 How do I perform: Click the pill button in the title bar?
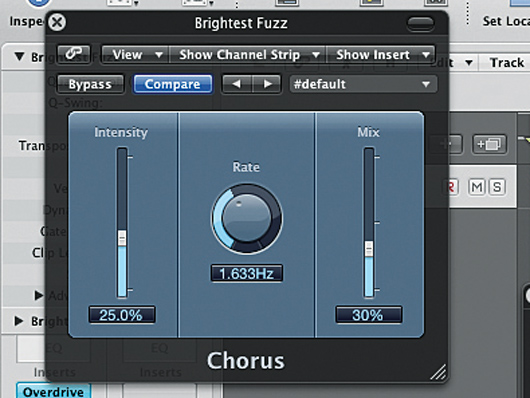[x=420, y=24]
